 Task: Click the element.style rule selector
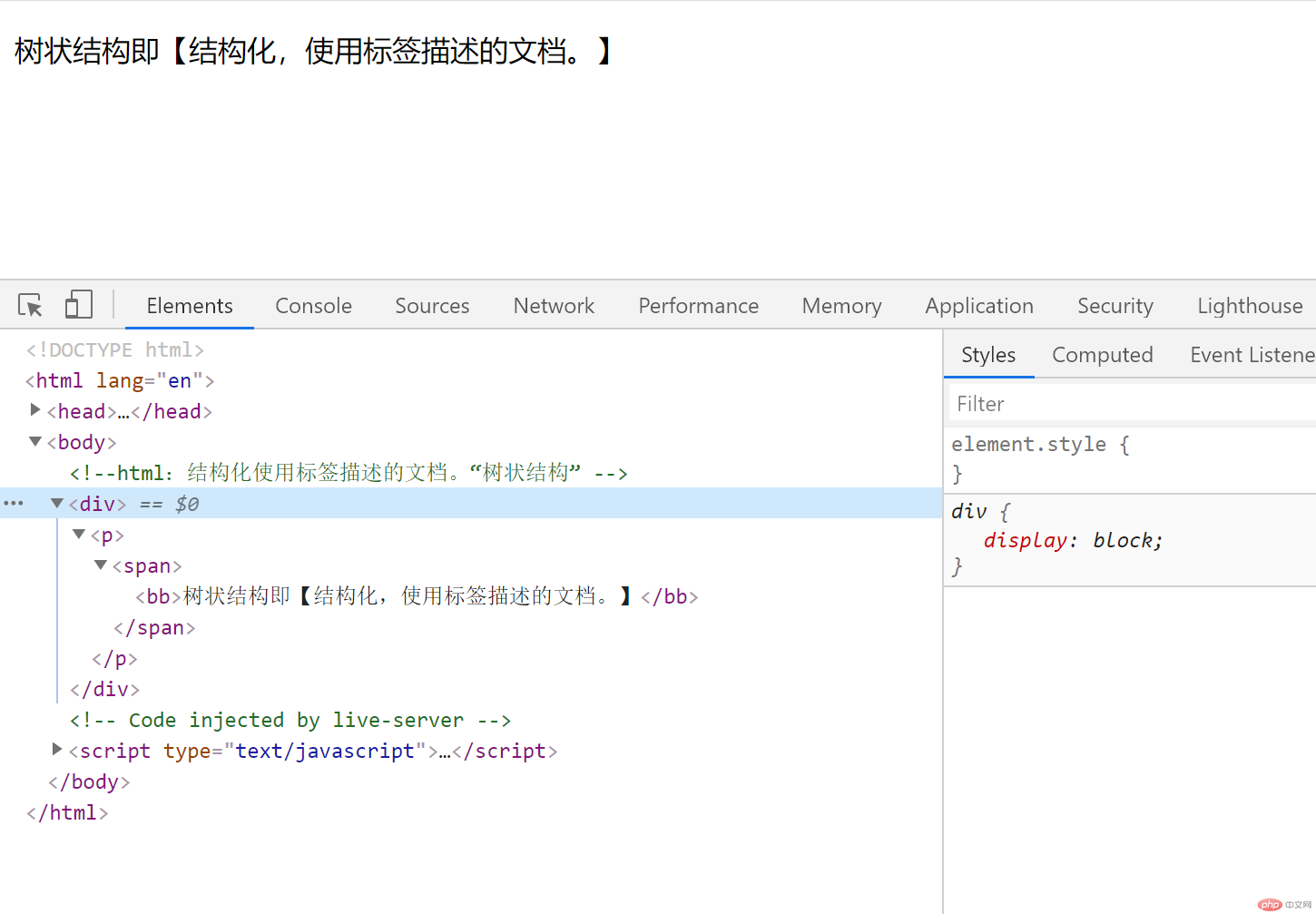[1028, 444]
